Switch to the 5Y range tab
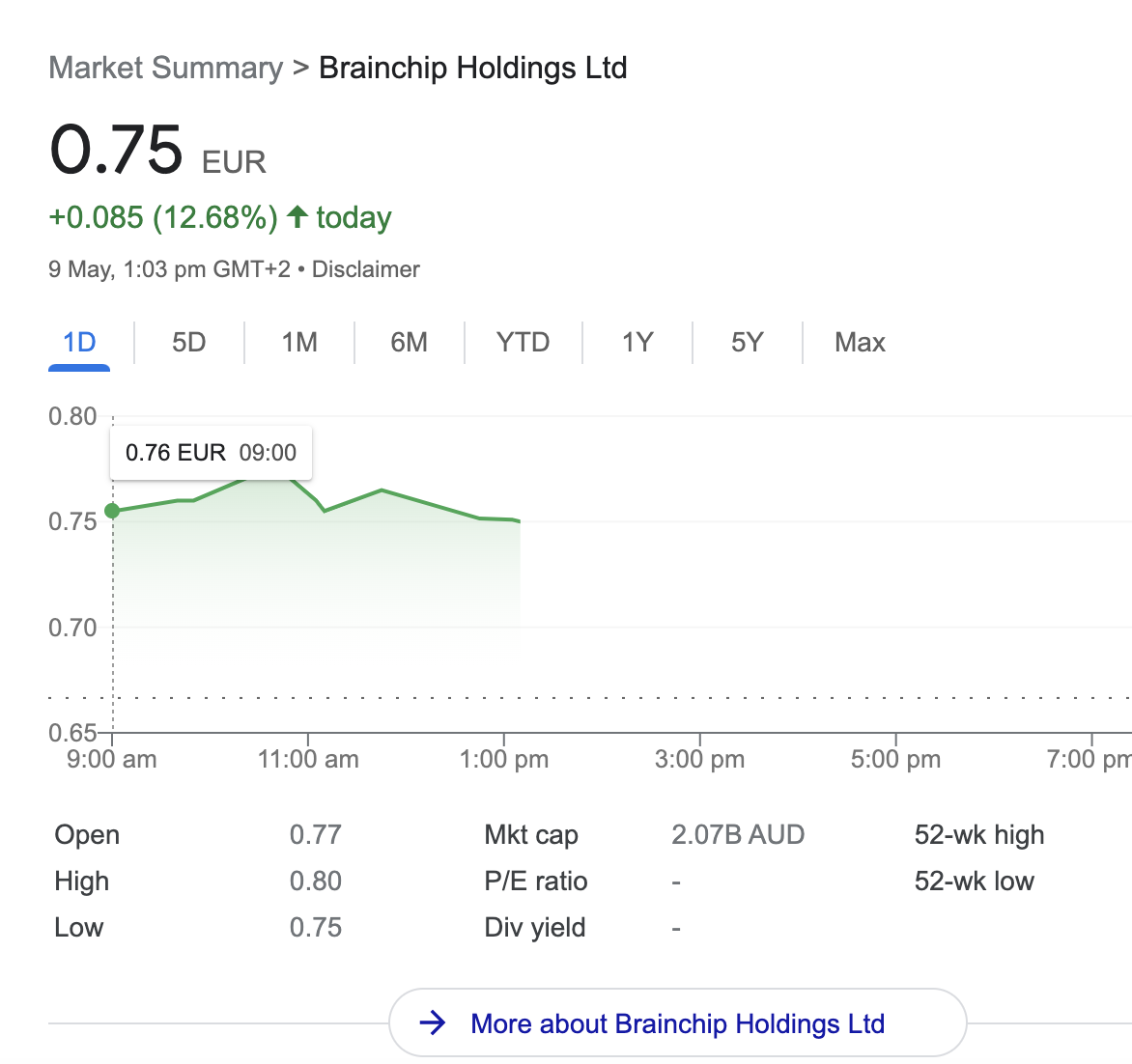1132x1064 pixels. [748, 342]
